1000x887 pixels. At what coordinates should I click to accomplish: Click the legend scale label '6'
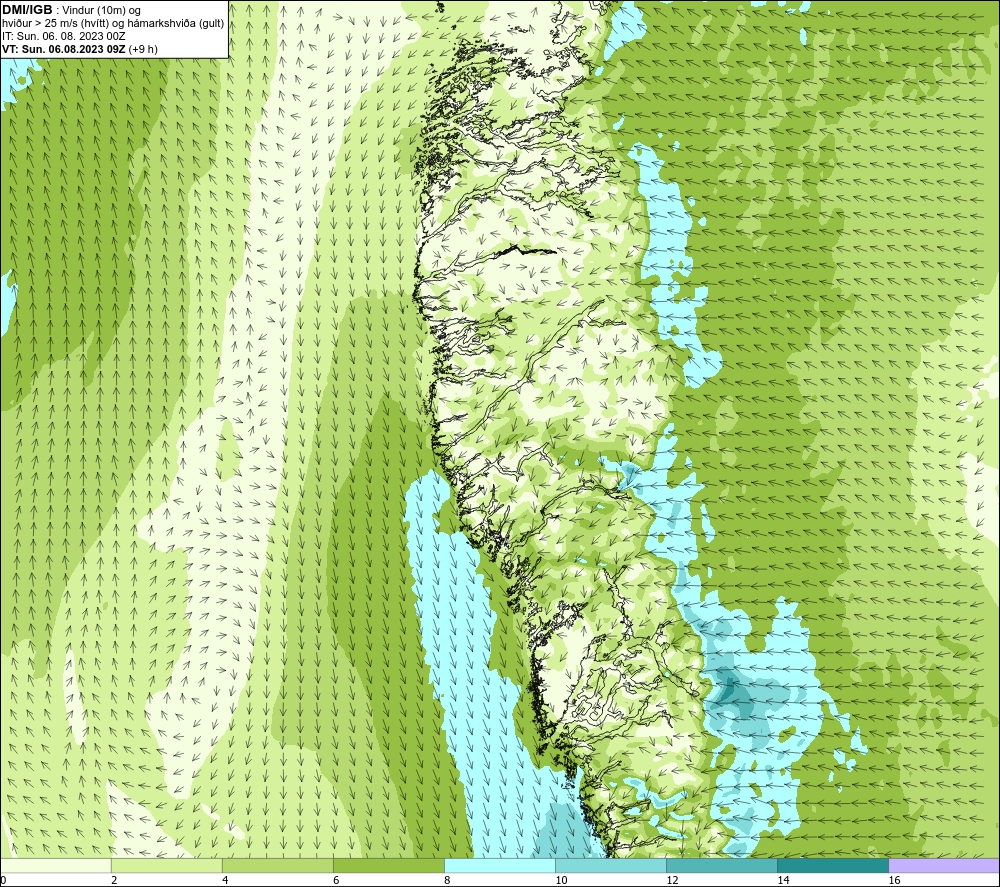pos(336,880)
